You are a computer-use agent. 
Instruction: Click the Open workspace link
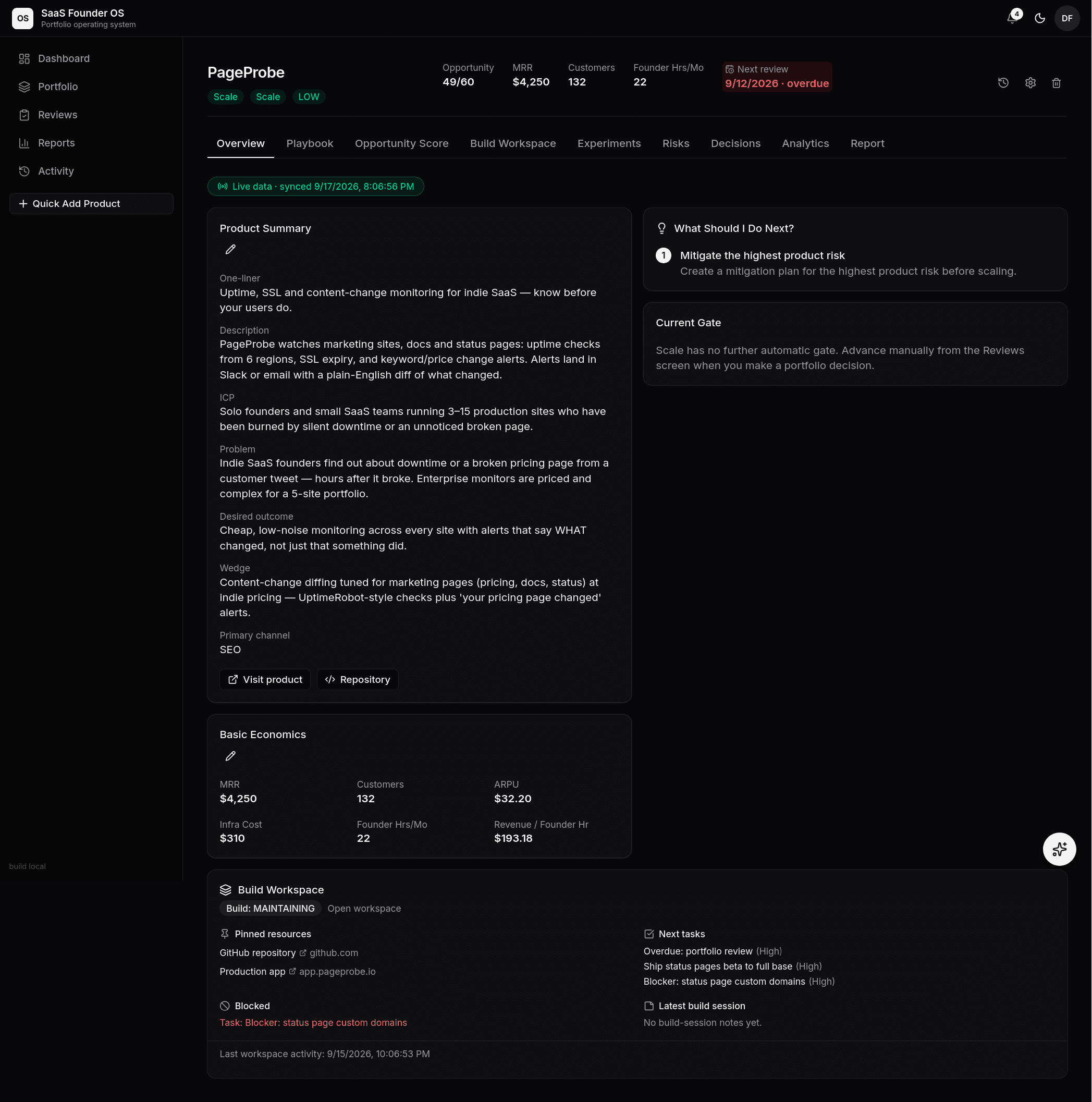[364, 908]
